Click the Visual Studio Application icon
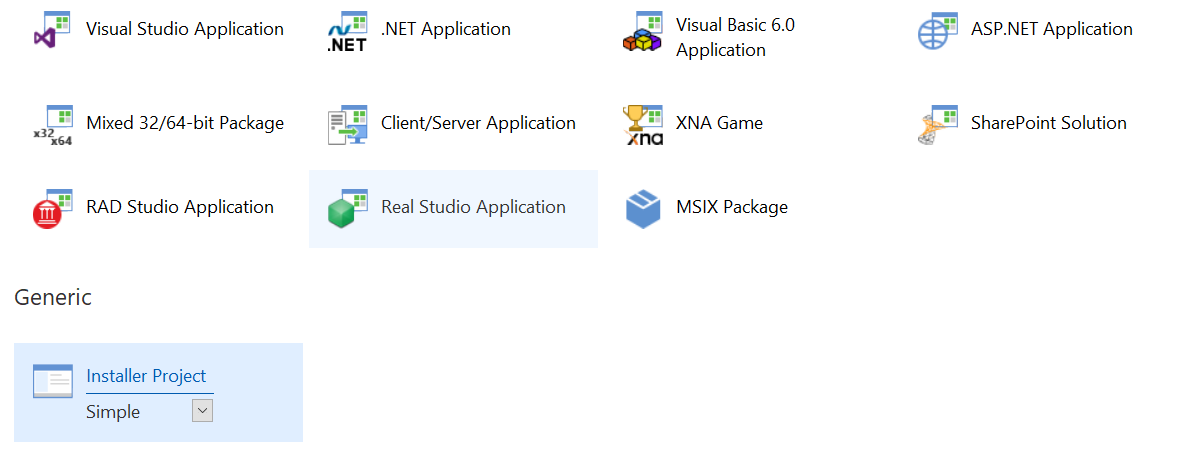Viewport: 1197px width, 454px height. [x=53, y=31]
